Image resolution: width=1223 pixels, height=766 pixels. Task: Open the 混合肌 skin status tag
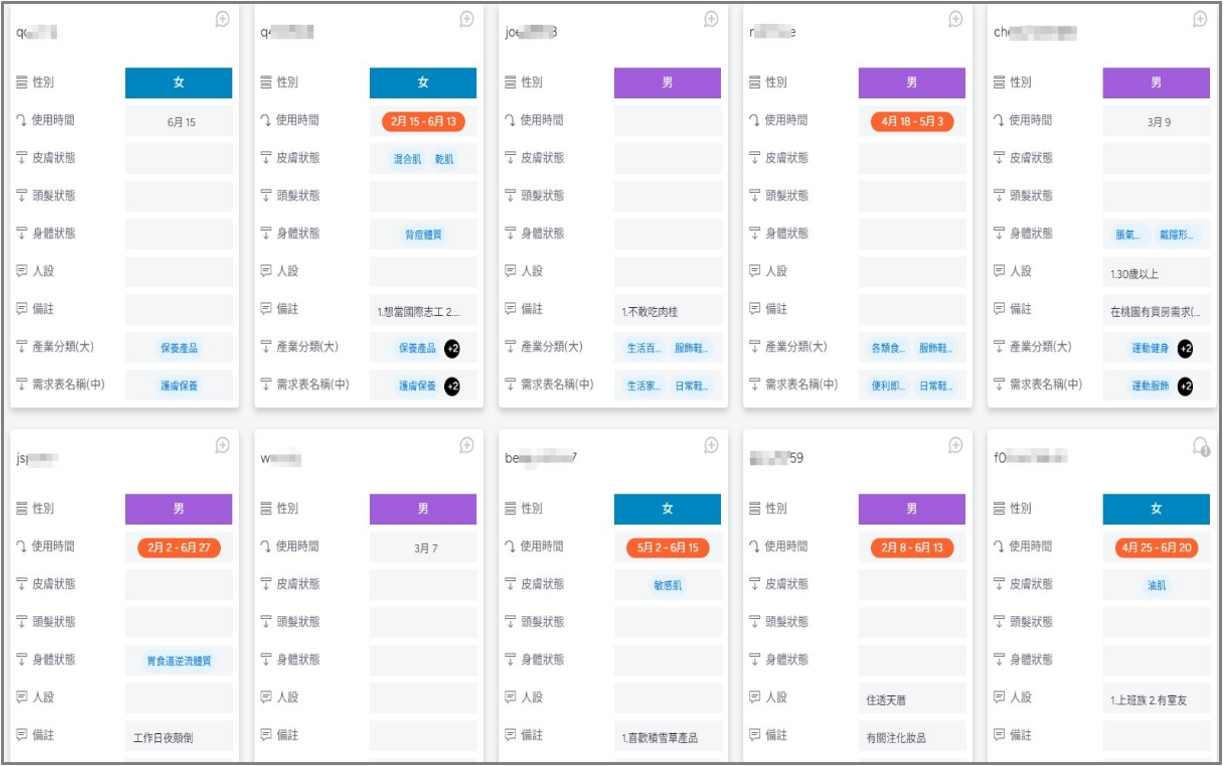click(407, 159)
